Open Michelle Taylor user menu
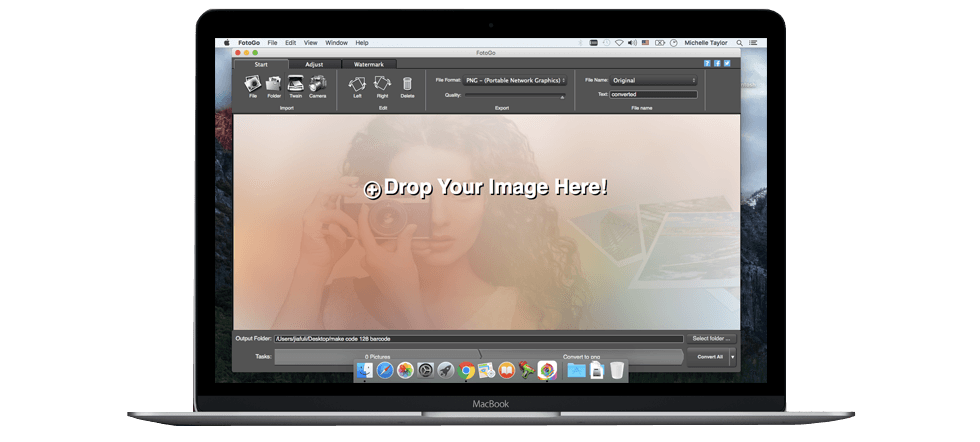Image resolution: width=980 pixels, height=442 pixels. (706, 43)
